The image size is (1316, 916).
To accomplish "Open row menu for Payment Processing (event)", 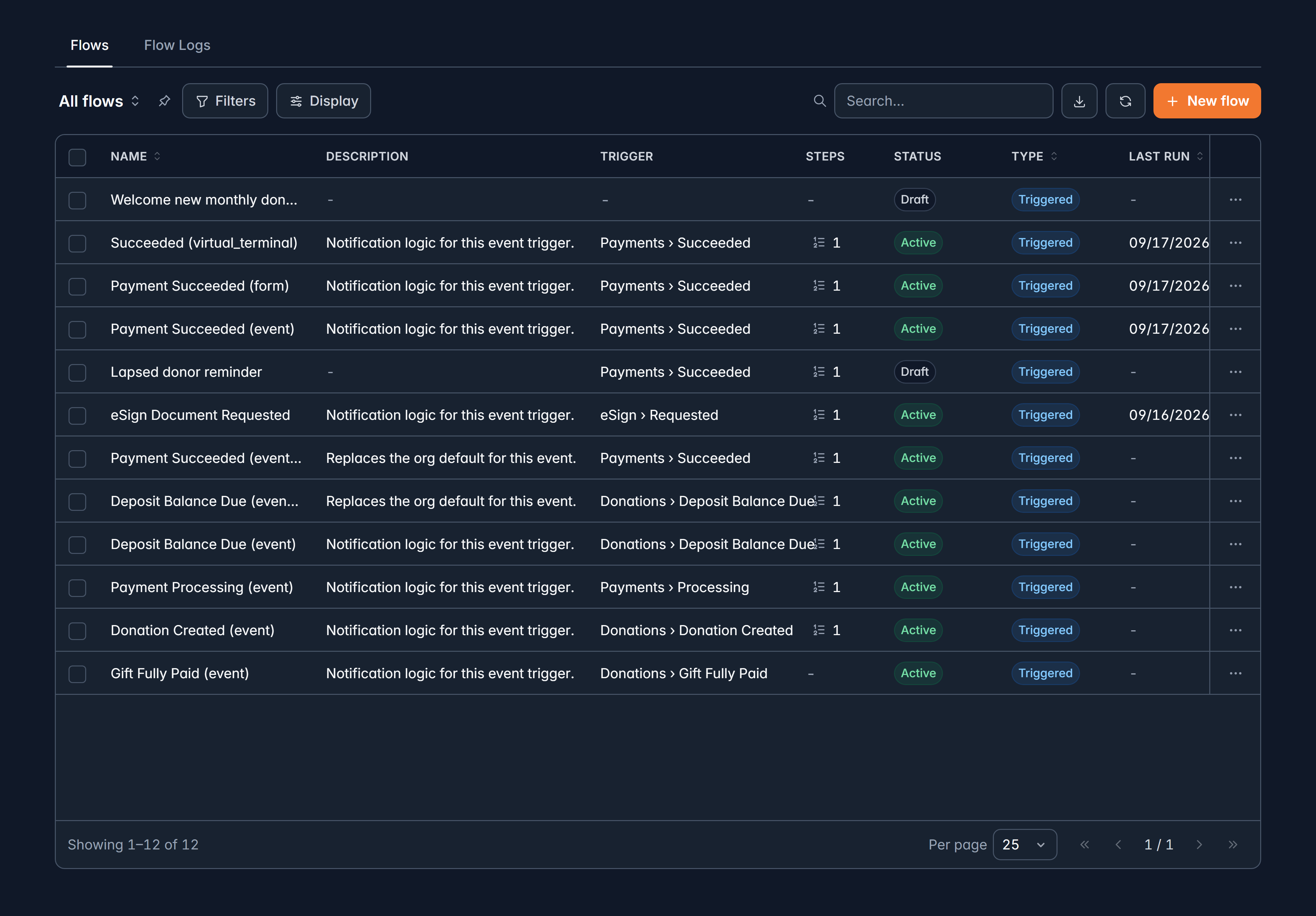I will (1235, 587).
